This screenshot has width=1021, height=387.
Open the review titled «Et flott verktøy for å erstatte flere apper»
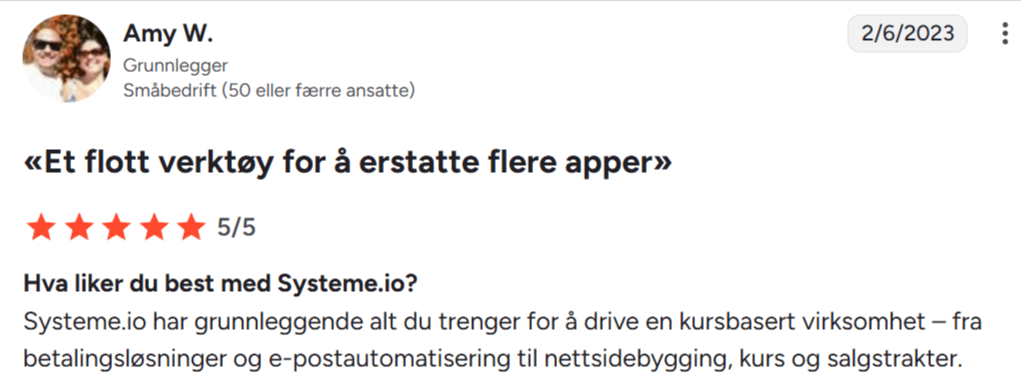click(347, 163)
